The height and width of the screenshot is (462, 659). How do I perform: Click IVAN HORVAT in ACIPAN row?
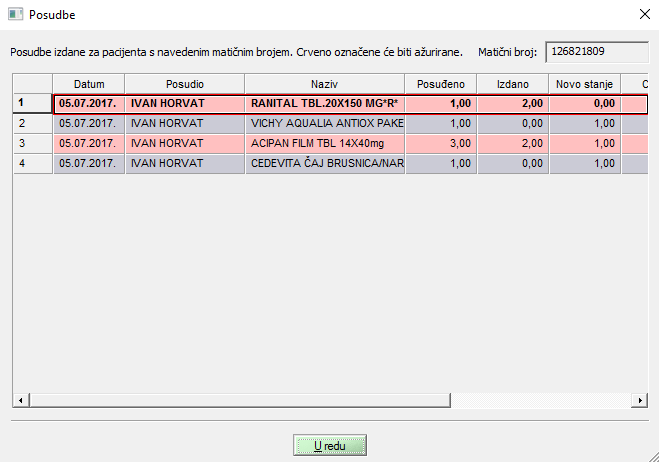pos(185,143)
